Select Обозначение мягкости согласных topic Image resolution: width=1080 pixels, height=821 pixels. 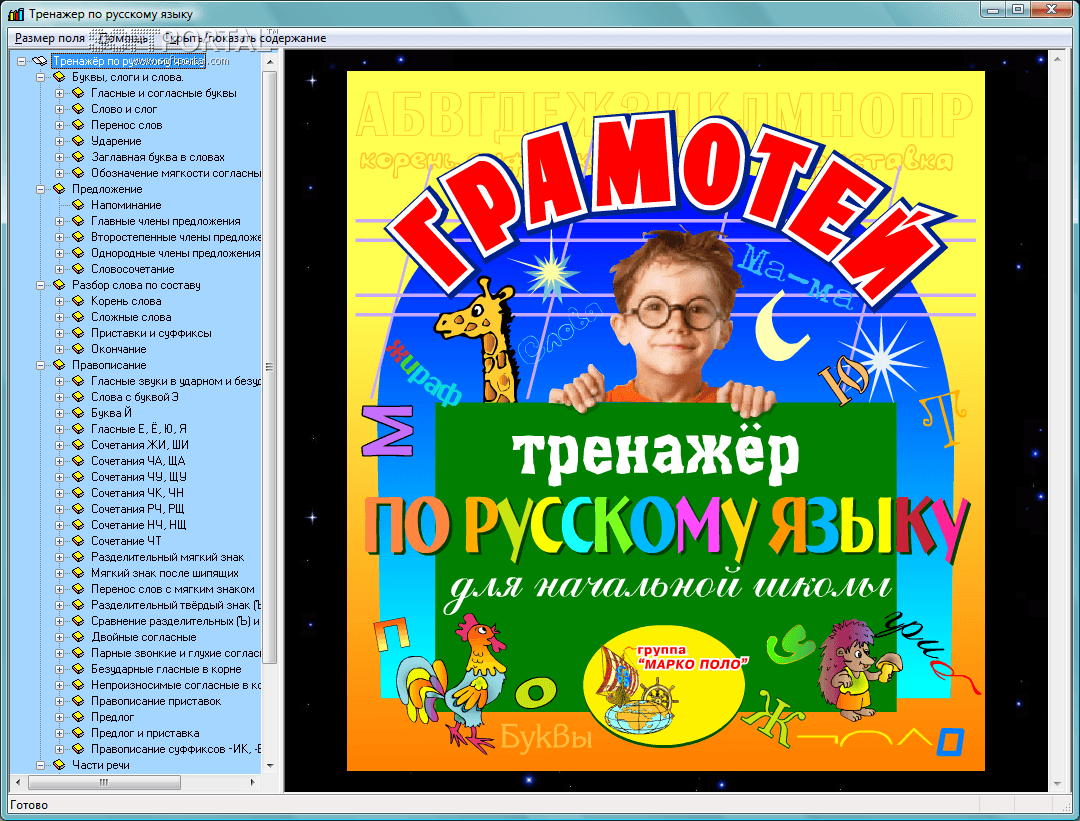tap(176, 173)
